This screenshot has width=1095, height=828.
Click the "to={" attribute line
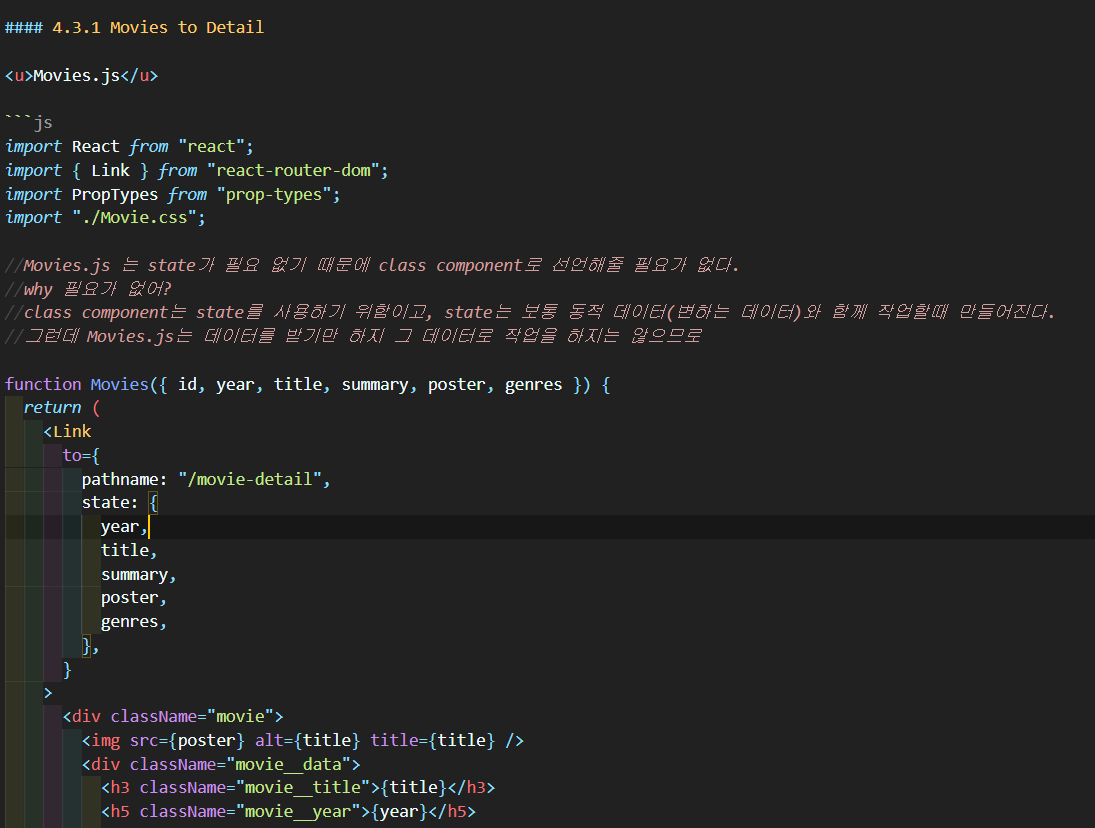81,455
